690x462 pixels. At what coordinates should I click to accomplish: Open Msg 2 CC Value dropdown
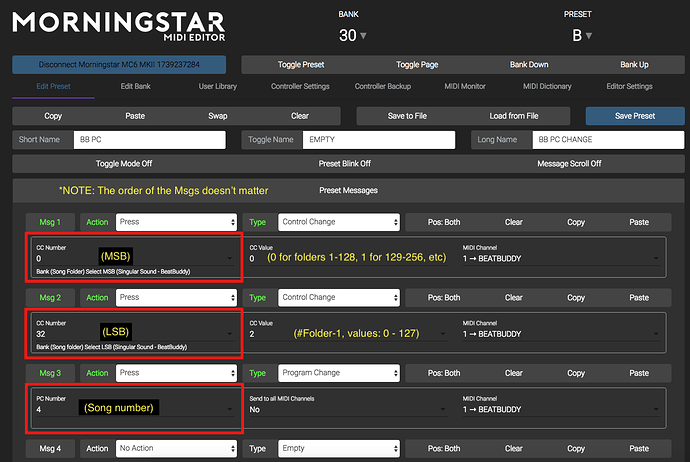(x=348, y=334)
